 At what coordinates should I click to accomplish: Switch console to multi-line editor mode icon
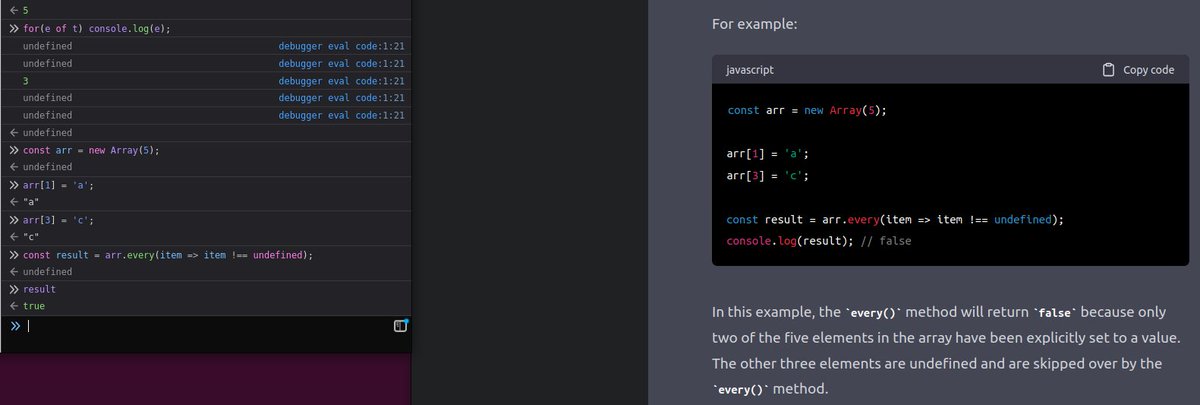pos(400,326)
